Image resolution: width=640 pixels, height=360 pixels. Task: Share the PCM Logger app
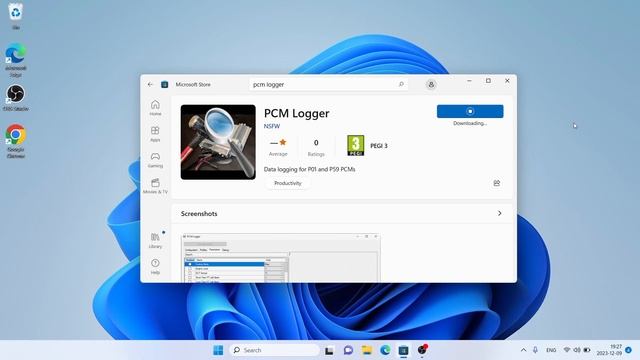[497, 183]
